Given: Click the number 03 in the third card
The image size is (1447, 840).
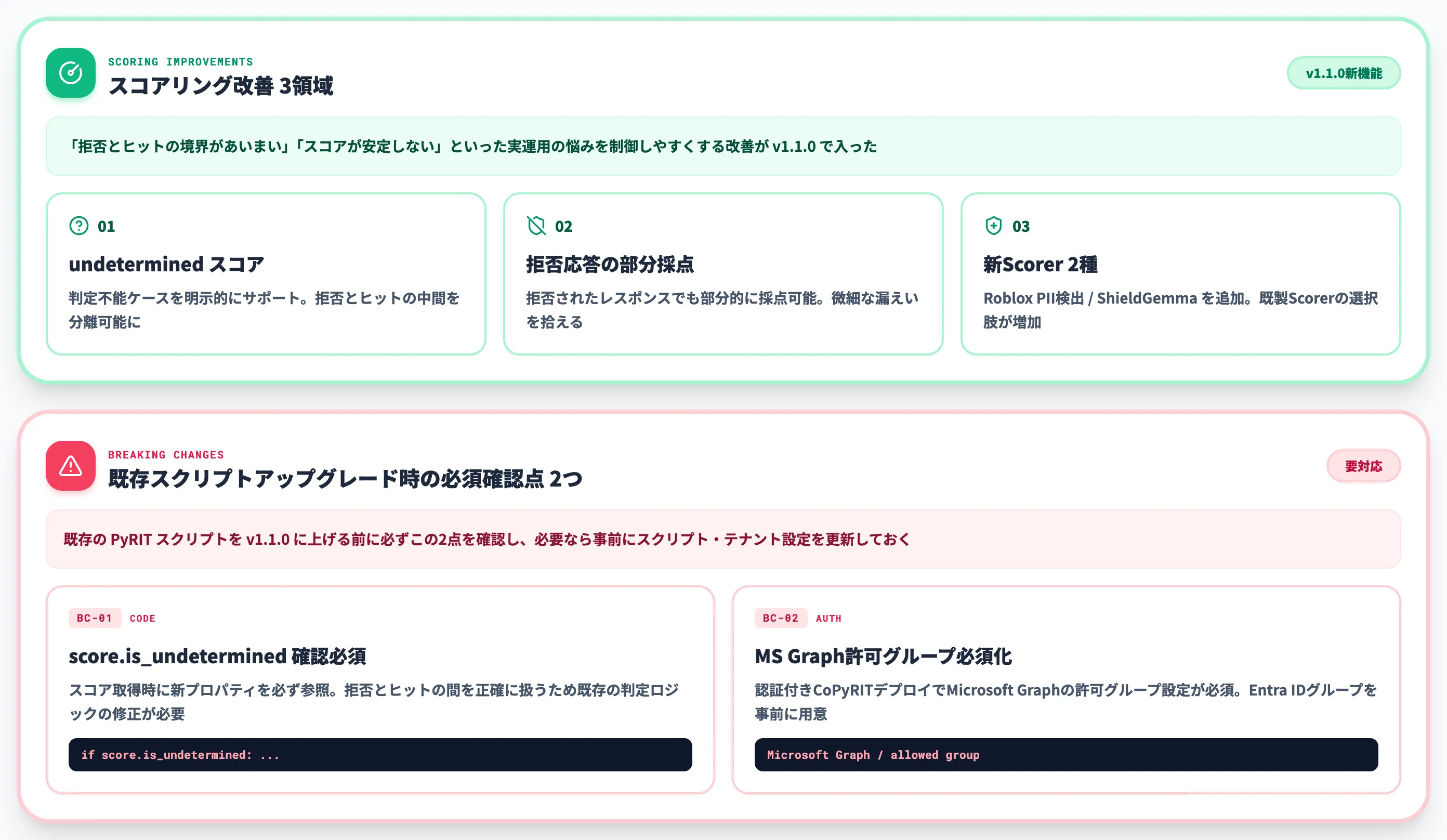Looking at the screenshot, I should pyautogui.click(x=1020, y=226).
